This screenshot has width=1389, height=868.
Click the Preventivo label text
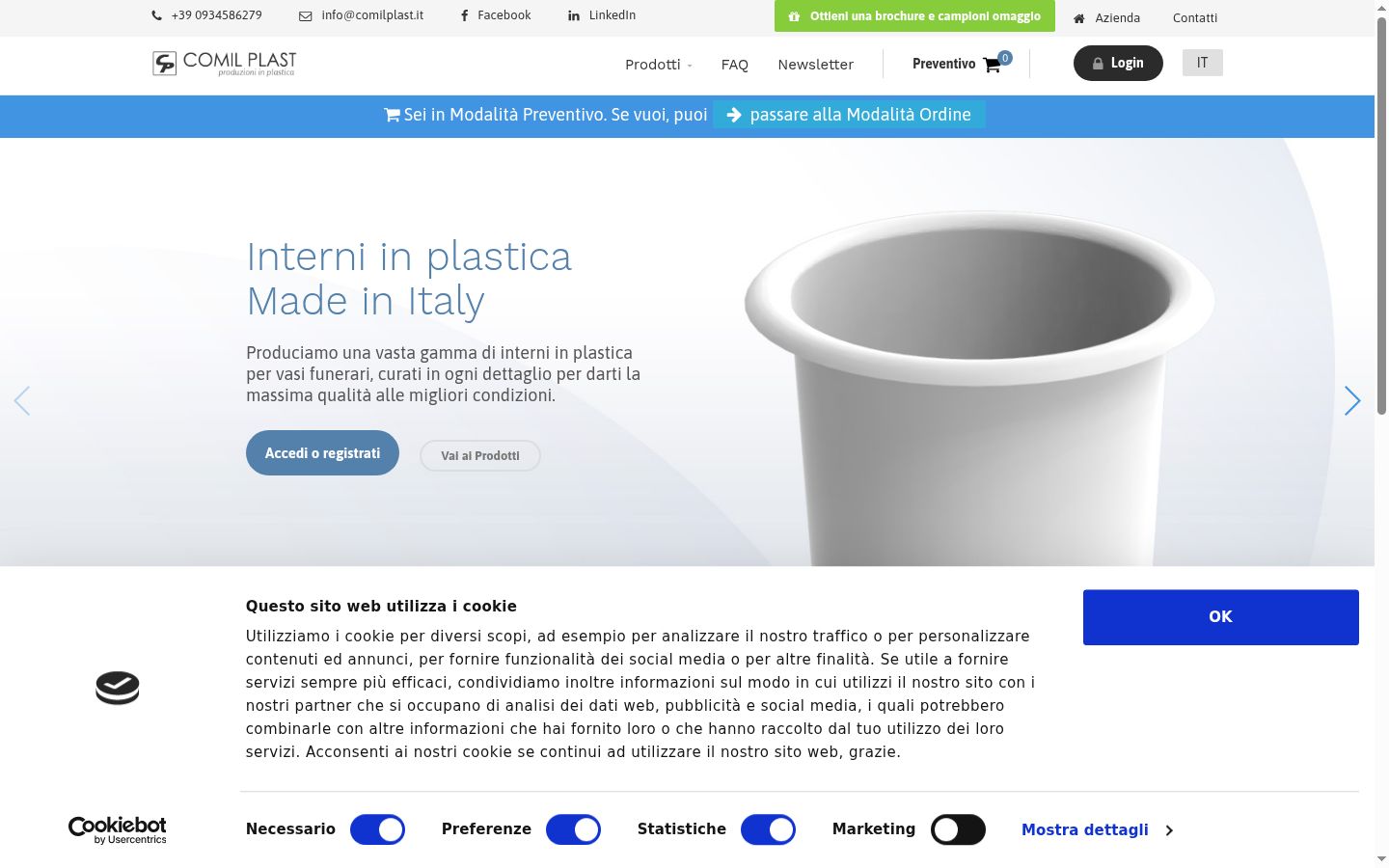point(944,65)
